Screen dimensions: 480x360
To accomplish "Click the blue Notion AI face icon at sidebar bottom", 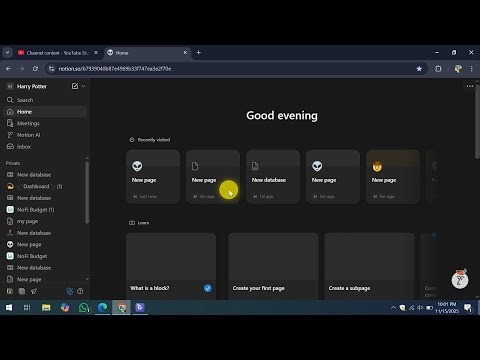I will pyautogui.click(x=70, y=291).
